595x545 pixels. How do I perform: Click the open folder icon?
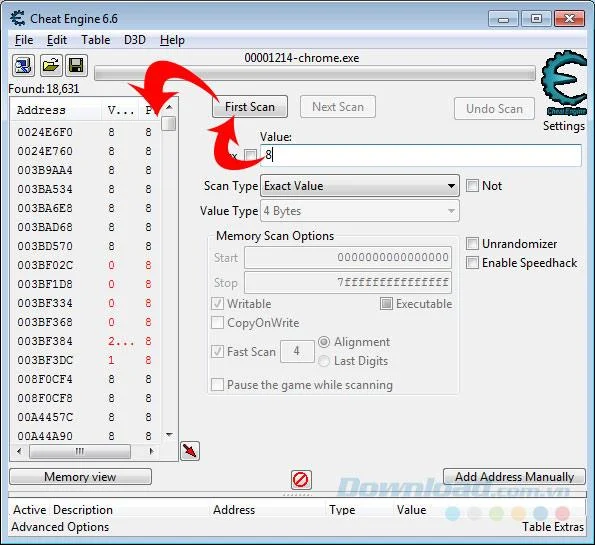(x=51, y=65)
